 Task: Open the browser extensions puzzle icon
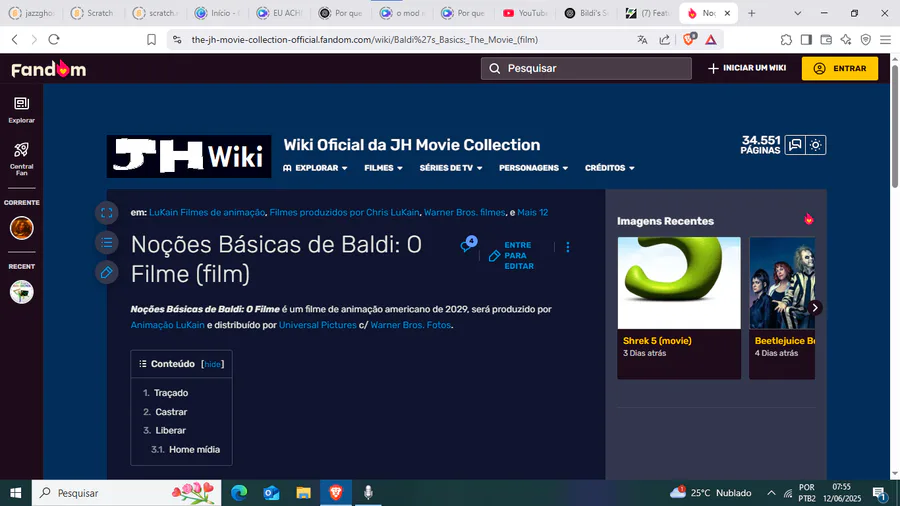pos(786,40)
